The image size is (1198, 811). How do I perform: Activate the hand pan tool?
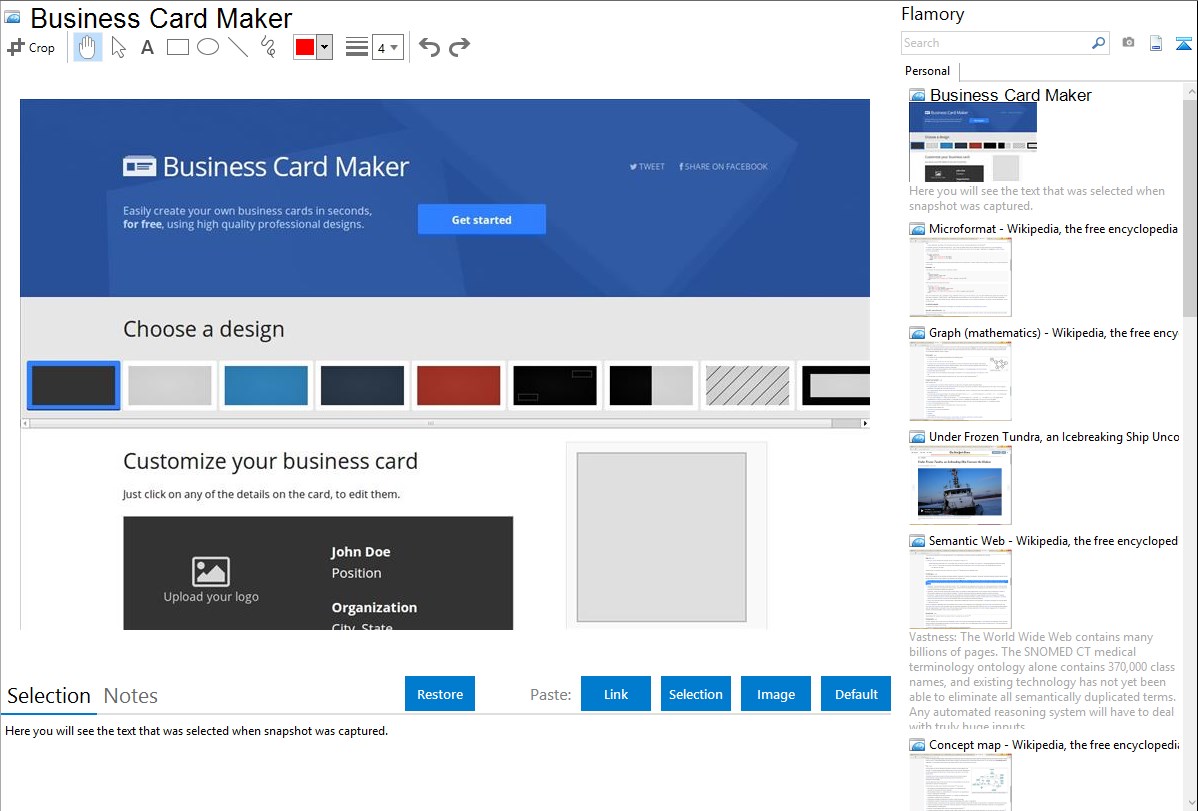coord(87,47)
